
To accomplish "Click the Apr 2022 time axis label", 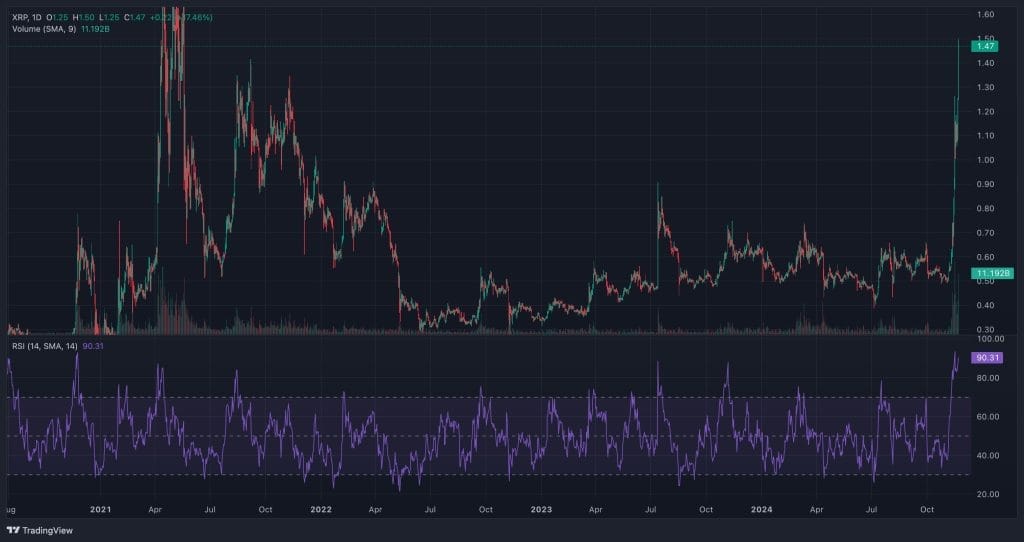I will [375, 509].
